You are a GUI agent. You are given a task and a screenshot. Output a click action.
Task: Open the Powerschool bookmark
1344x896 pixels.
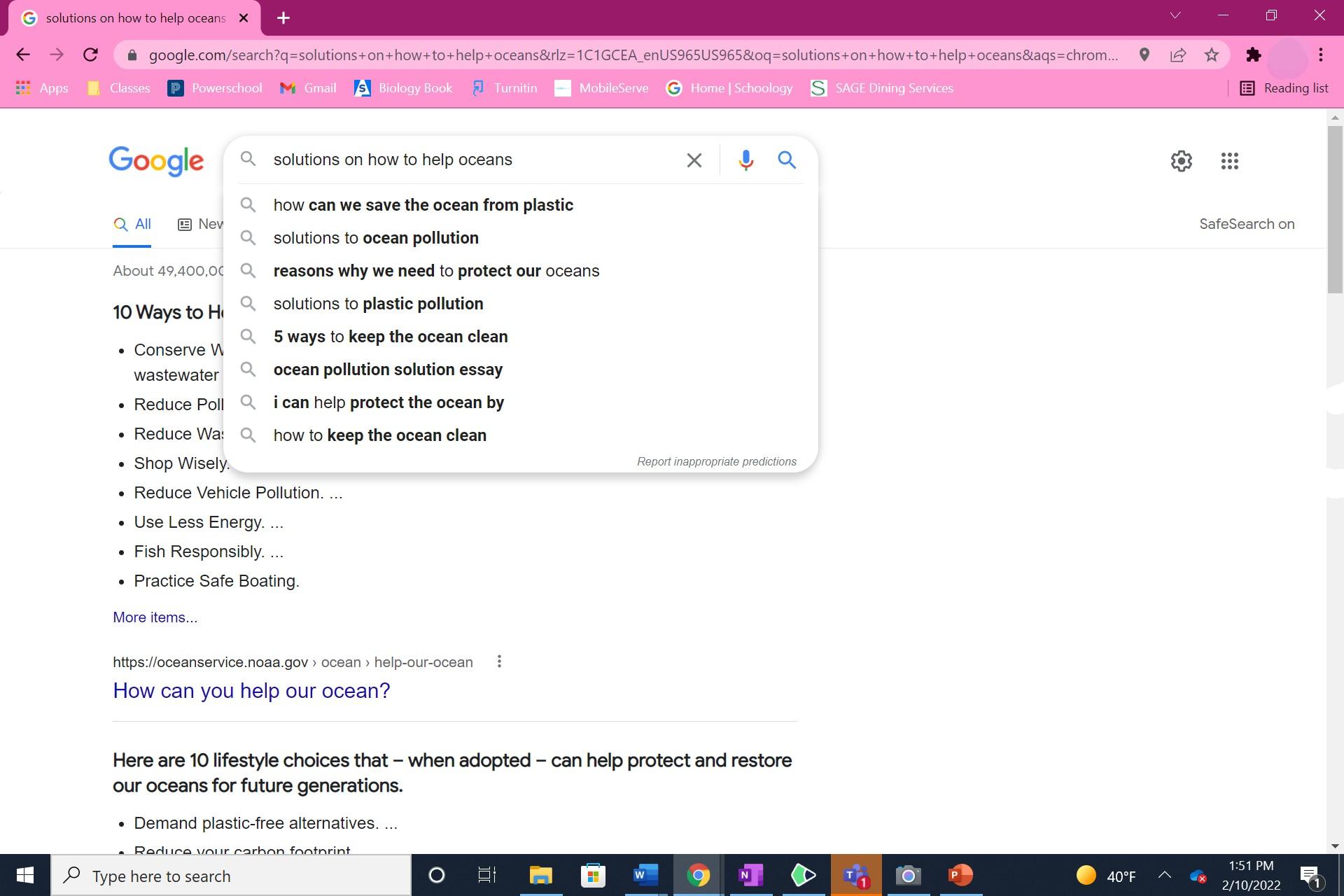coord(214,87)
